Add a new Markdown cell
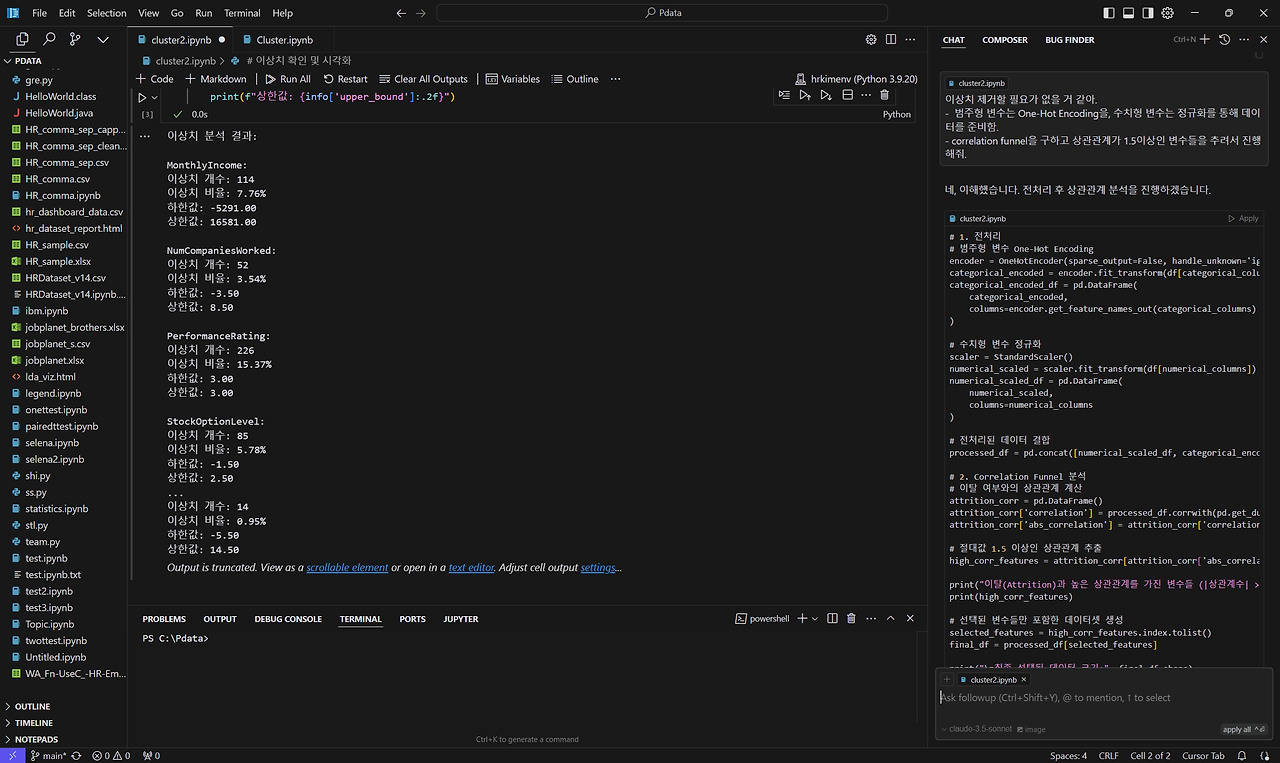 tap(215, 79)
